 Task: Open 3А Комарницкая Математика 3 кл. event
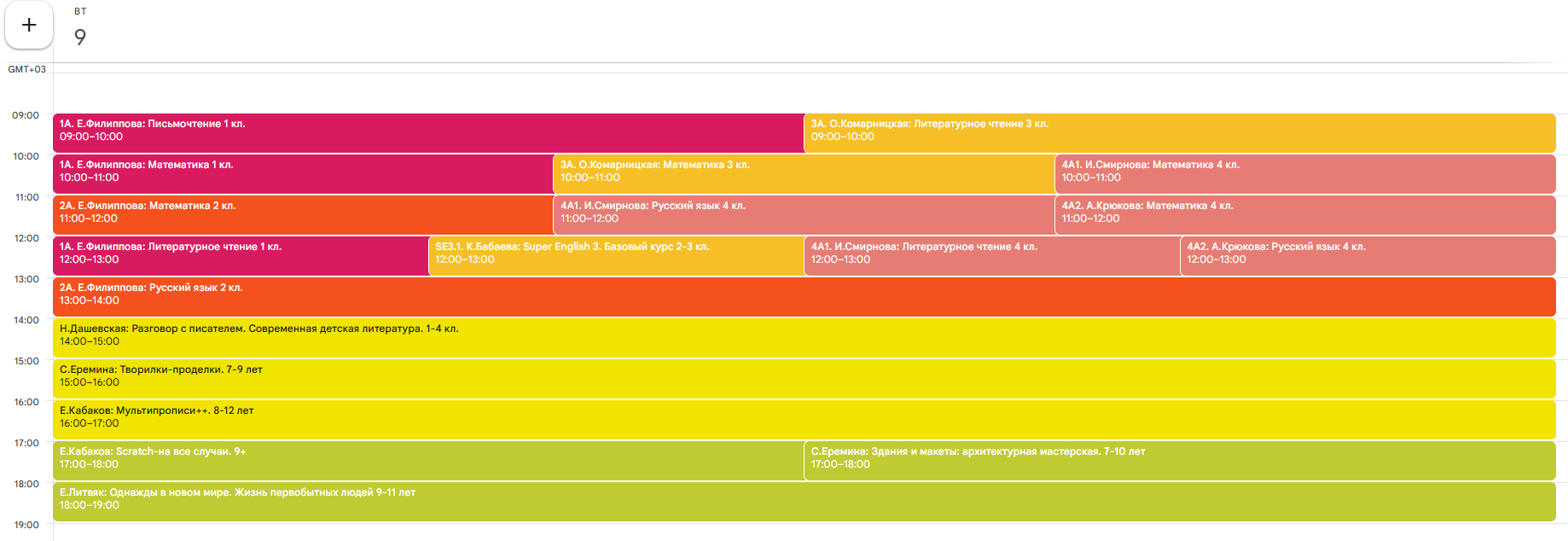[804, 174]
